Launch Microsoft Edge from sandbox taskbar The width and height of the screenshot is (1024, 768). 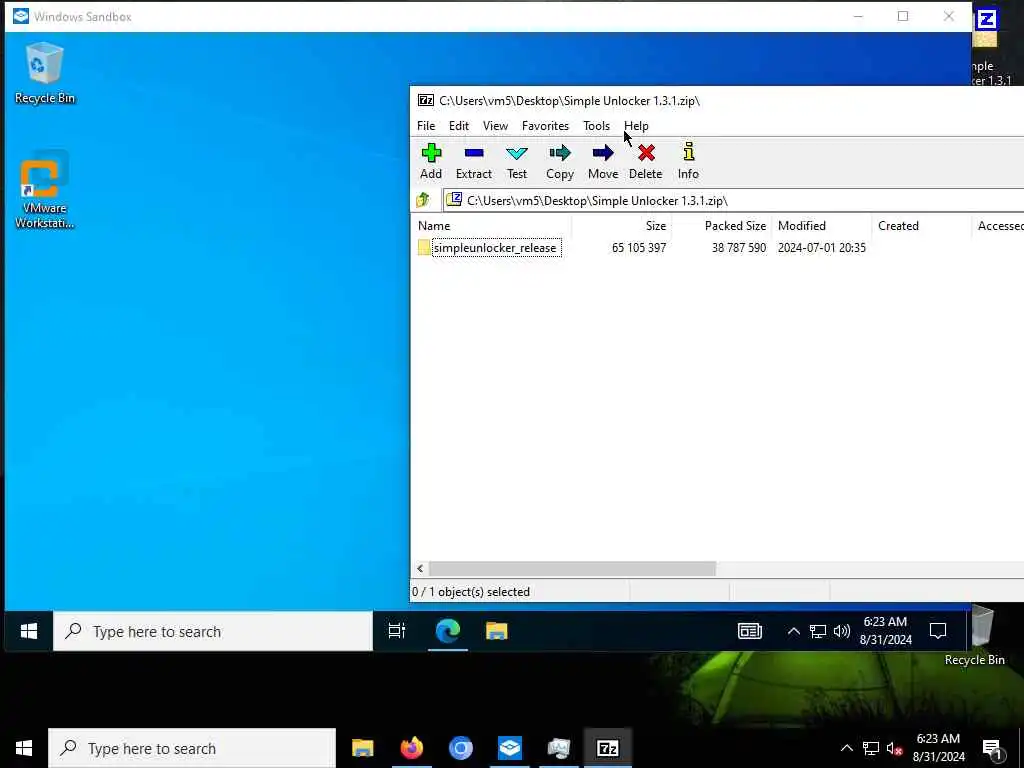coord(448,631)
